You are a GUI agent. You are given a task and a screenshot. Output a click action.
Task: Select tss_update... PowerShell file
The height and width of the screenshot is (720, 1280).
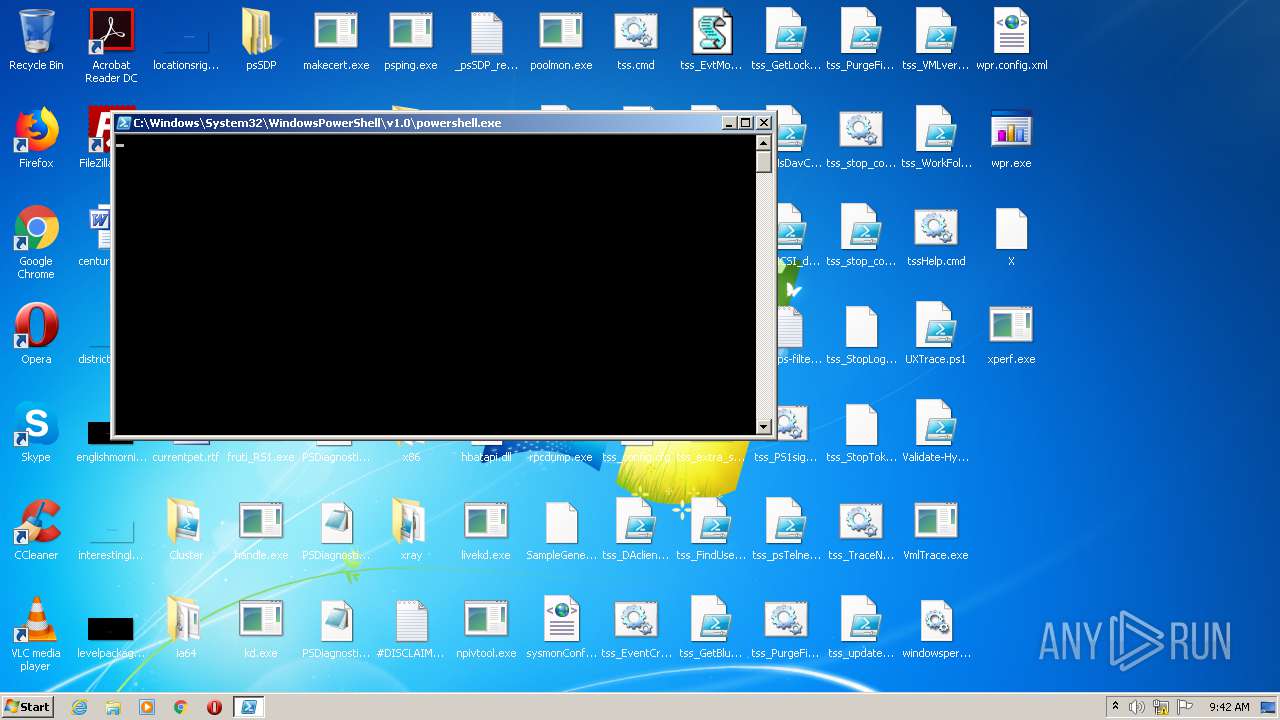click(861, 629)
